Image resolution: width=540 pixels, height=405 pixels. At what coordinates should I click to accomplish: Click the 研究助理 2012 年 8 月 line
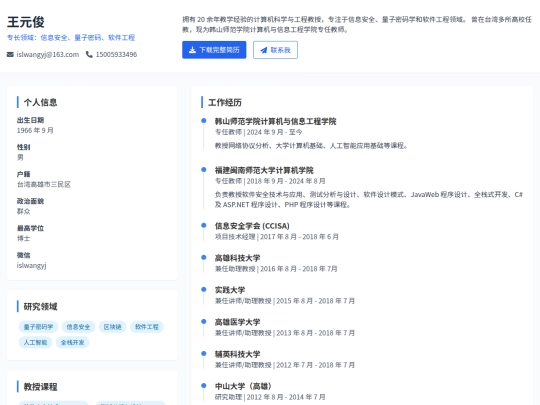270,397
